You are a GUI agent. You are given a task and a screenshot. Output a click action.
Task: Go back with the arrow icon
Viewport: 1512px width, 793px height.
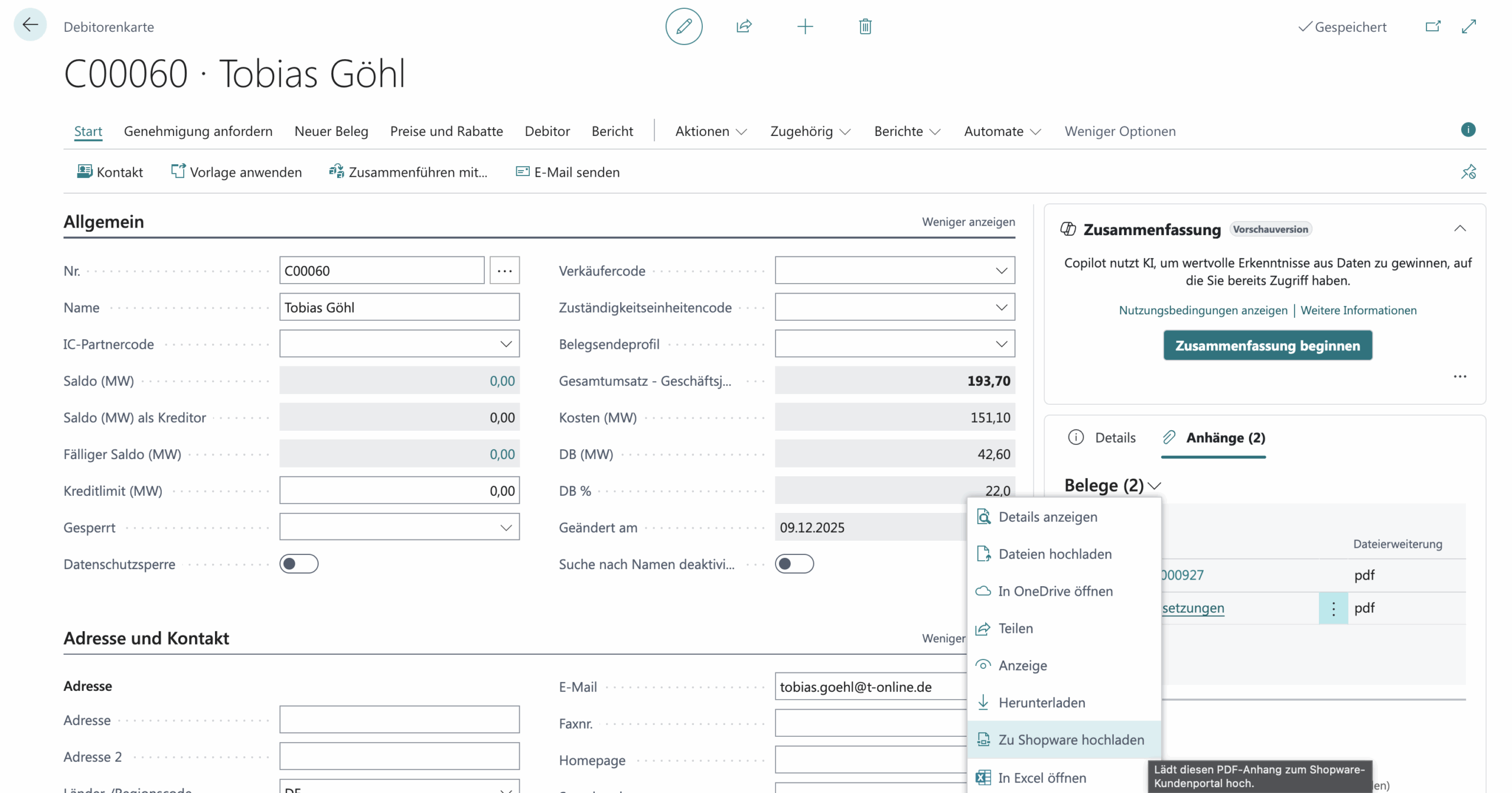(x=30, y=25)
